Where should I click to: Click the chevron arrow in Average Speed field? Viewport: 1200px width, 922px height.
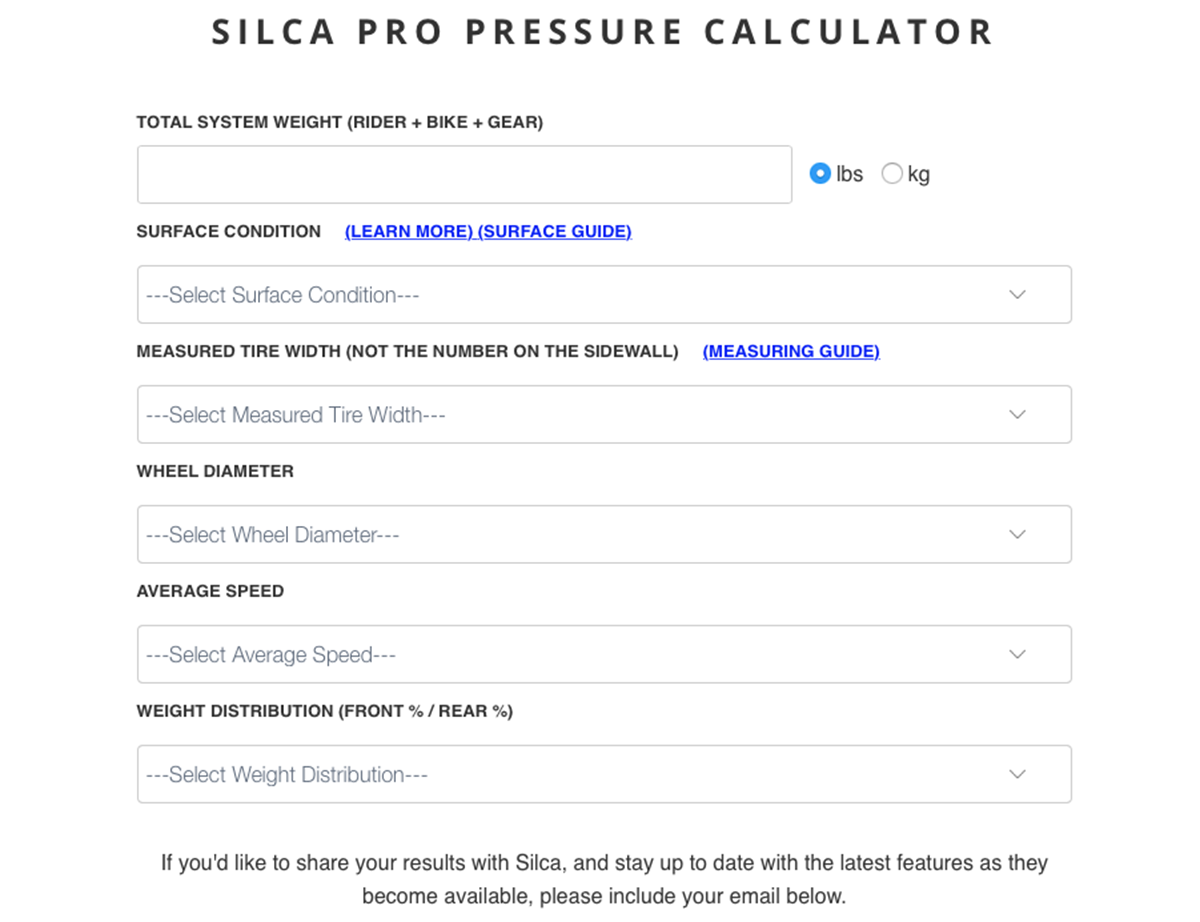tap(1017, 655)
